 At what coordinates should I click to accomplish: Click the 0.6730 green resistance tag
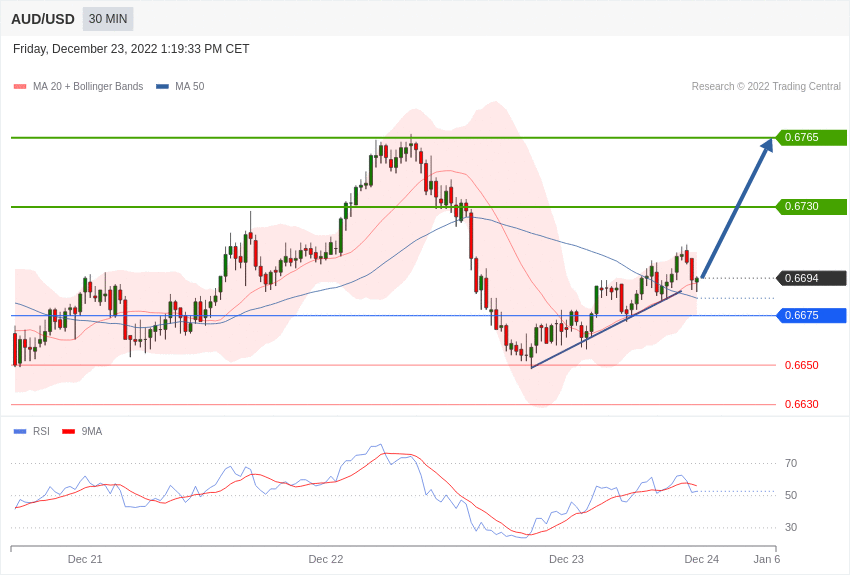click(812, 206)
